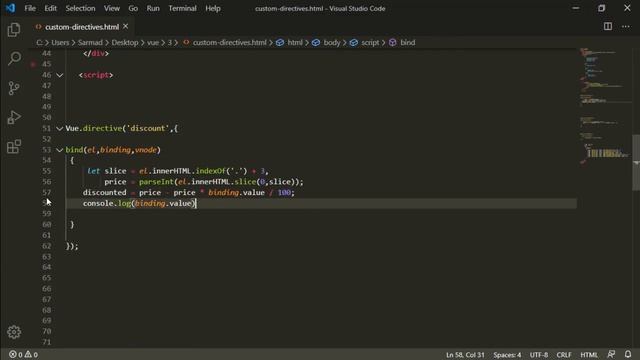The height and width of the screenshot is (360, 640).
Task: Click the minimap code overview
Action: point(605,106)
